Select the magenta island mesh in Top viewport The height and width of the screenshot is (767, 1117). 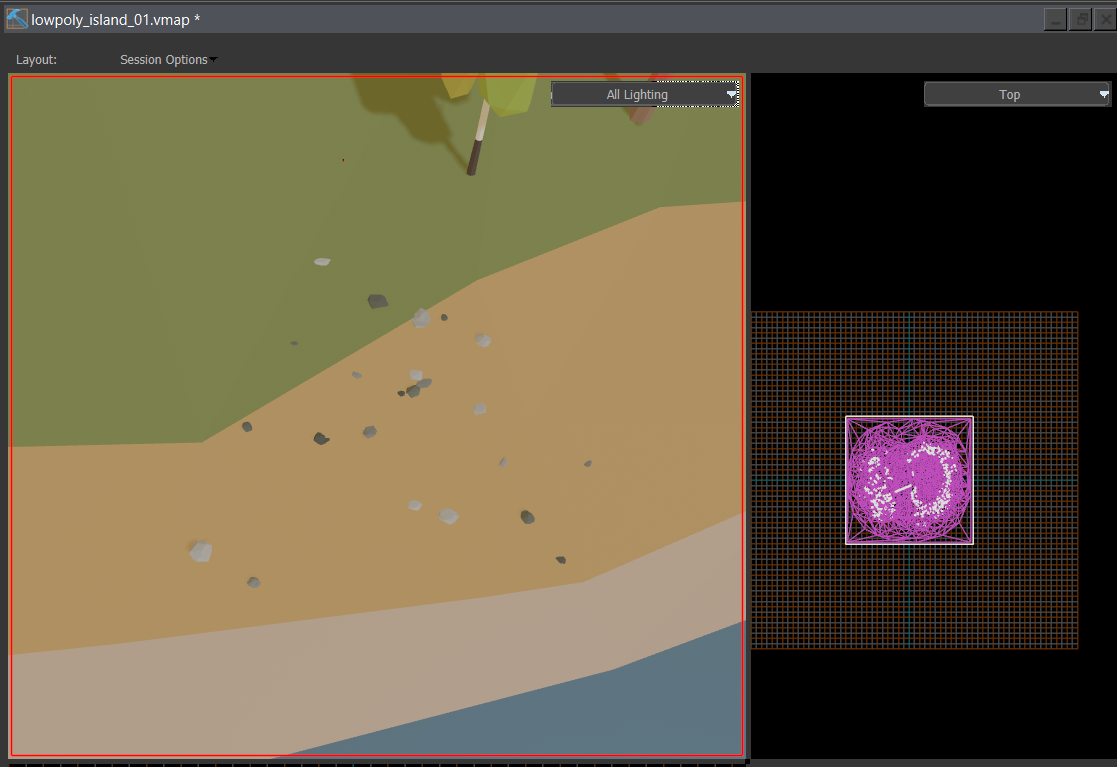tap(908, 480)
